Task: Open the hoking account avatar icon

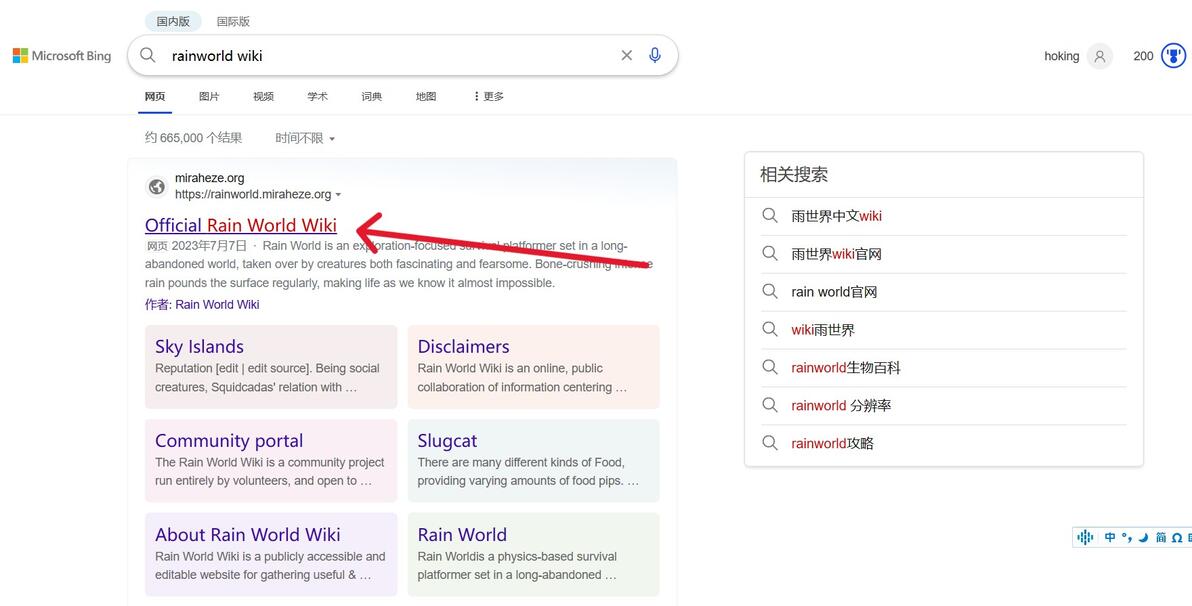Action: (1099, 56)
